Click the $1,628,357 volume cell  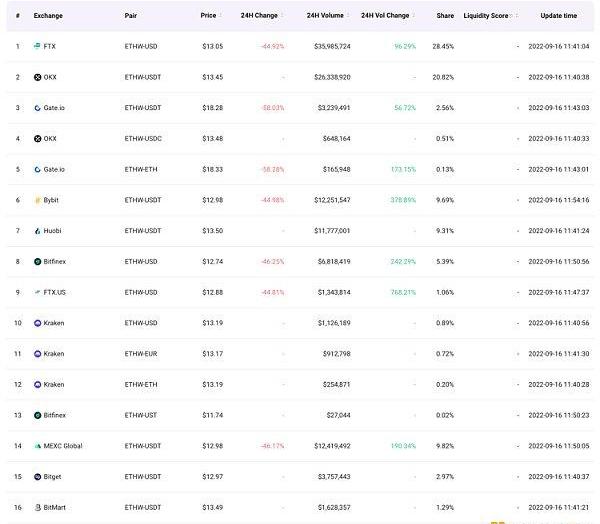coord(334,508)
